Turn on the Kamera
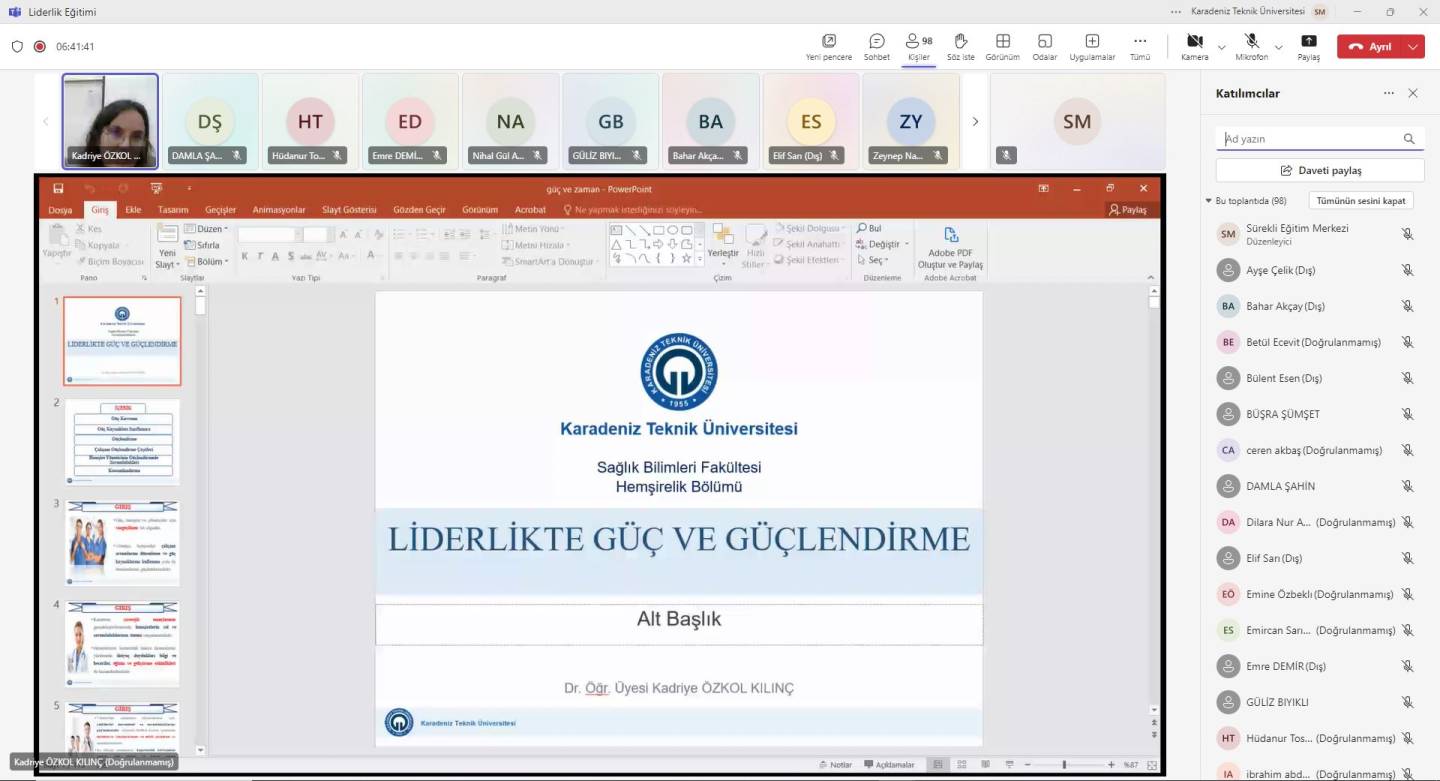Screen dimensions: 1440x781 pyautogui.click(x=1194, y=46)
